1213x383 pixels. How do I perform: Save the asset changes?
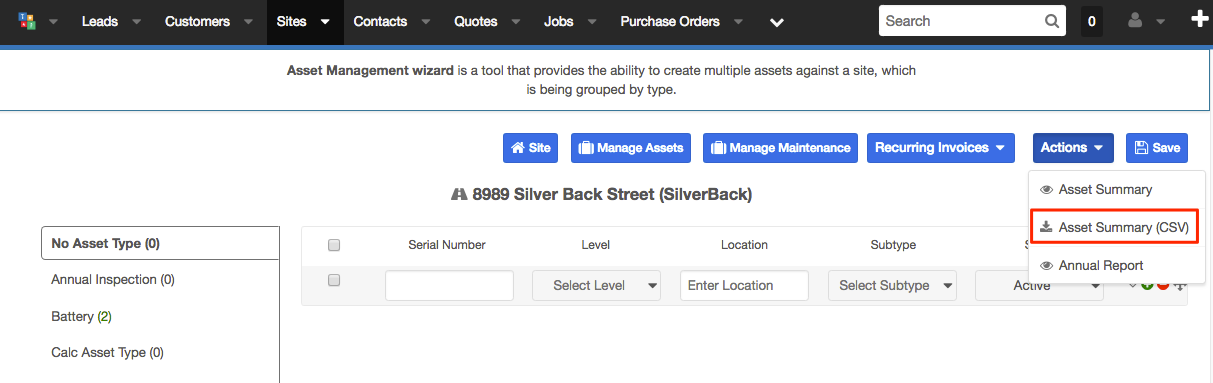[x=1157, y=148]
